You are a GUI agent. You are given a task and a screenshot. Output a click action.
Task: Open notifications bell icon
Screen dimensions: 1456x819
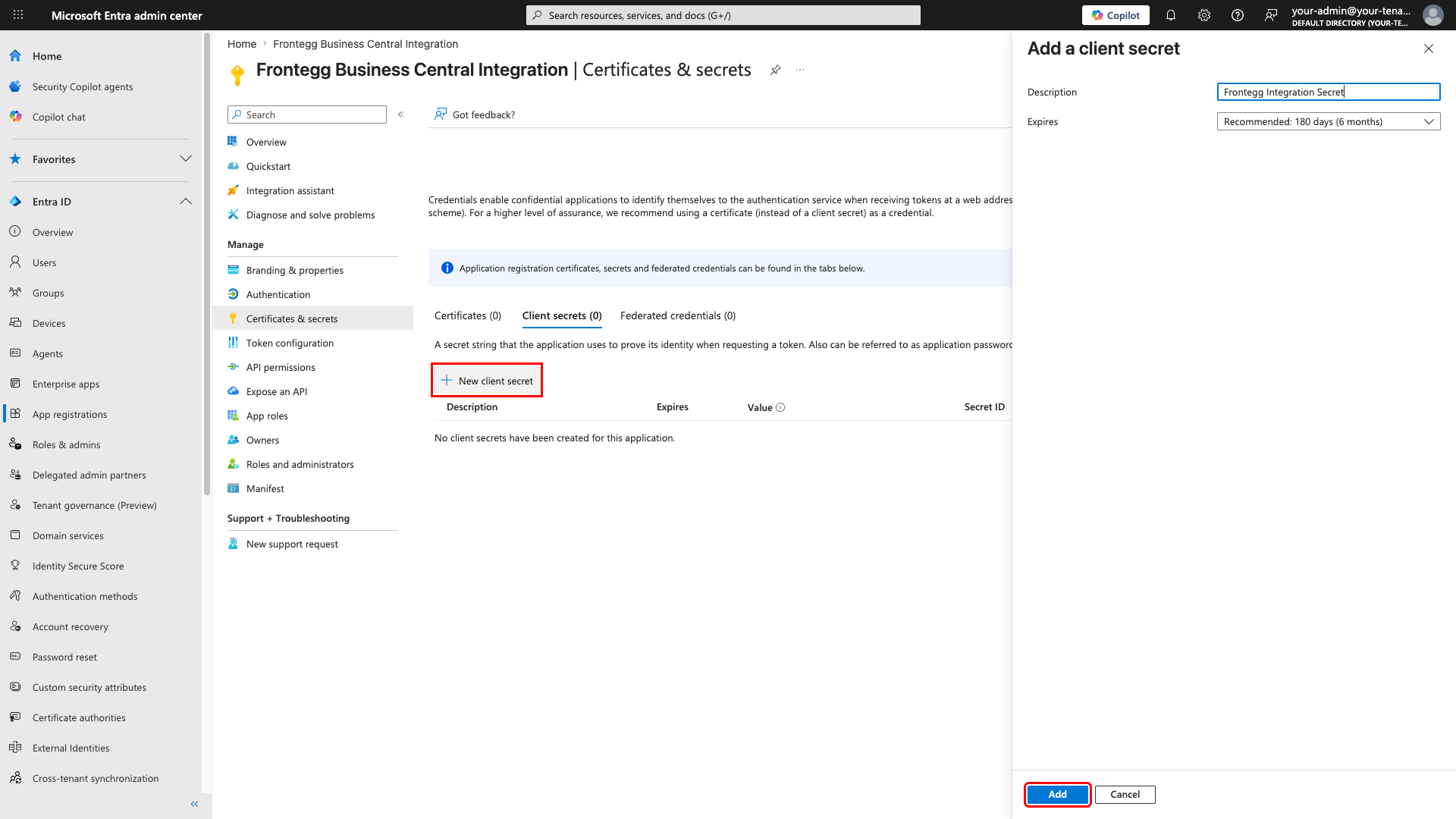point(1171,15)
